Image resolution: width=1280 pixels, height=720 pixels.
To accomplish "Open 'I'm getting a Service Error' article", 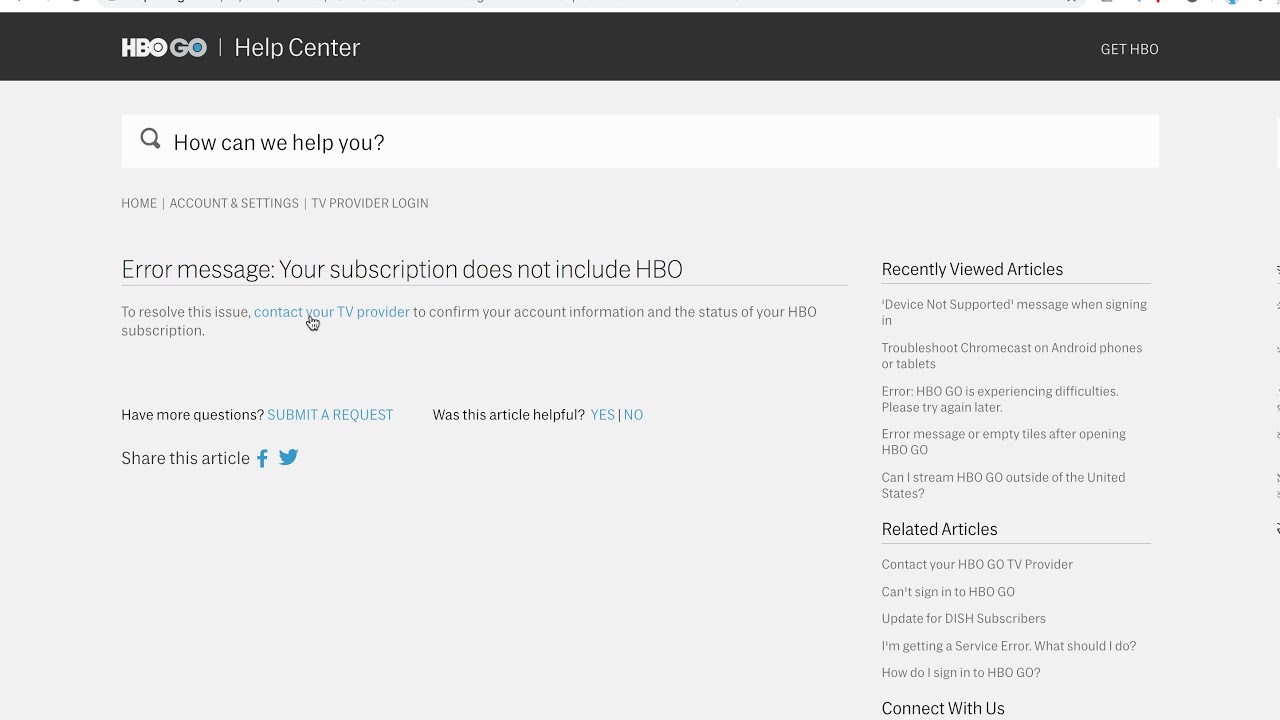I will pyautogui.click(x=1008, y=646).
